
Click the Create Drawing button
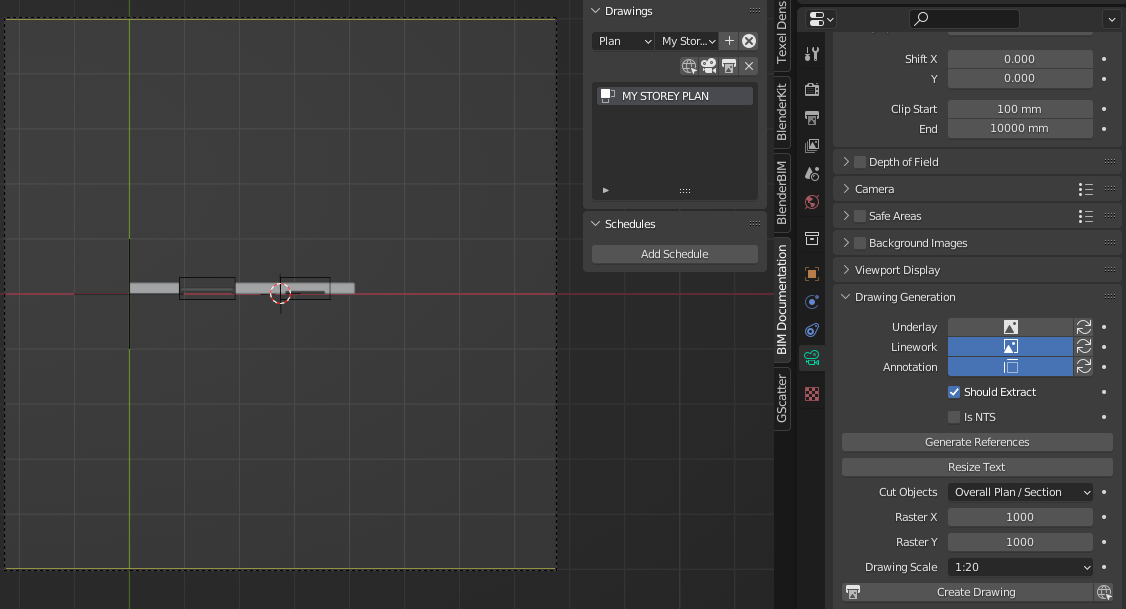(x=967, y=592)
